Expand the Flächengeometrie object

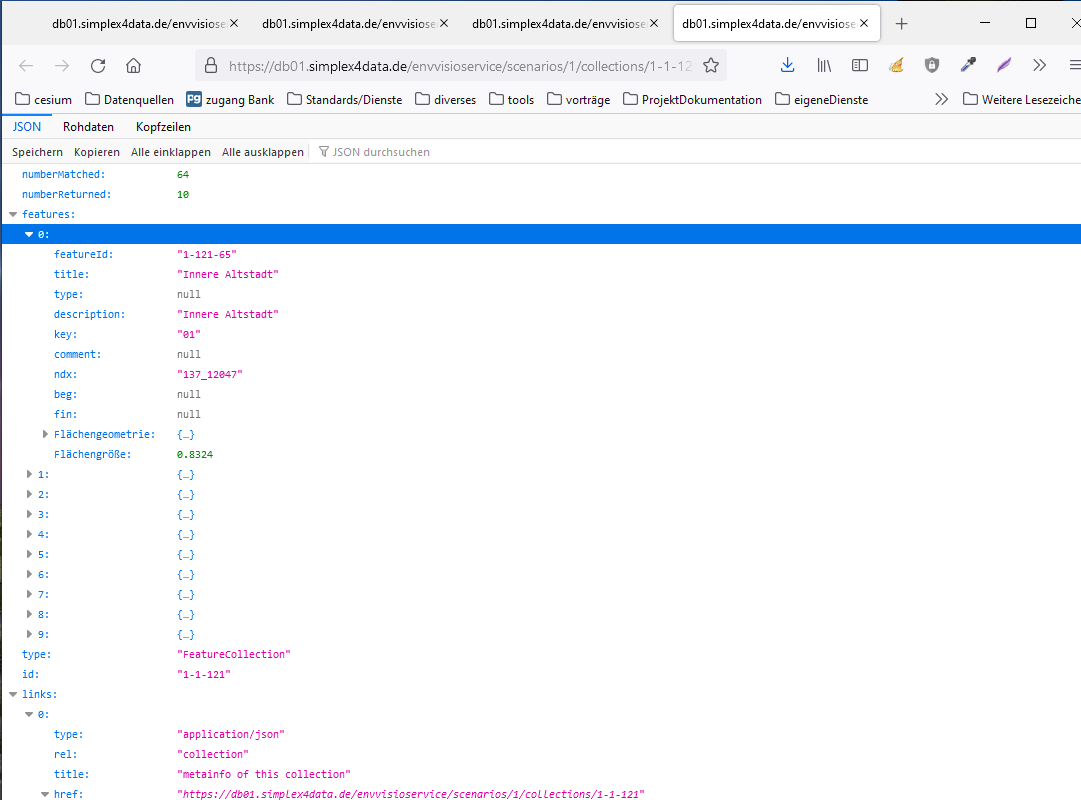[45, 434]
